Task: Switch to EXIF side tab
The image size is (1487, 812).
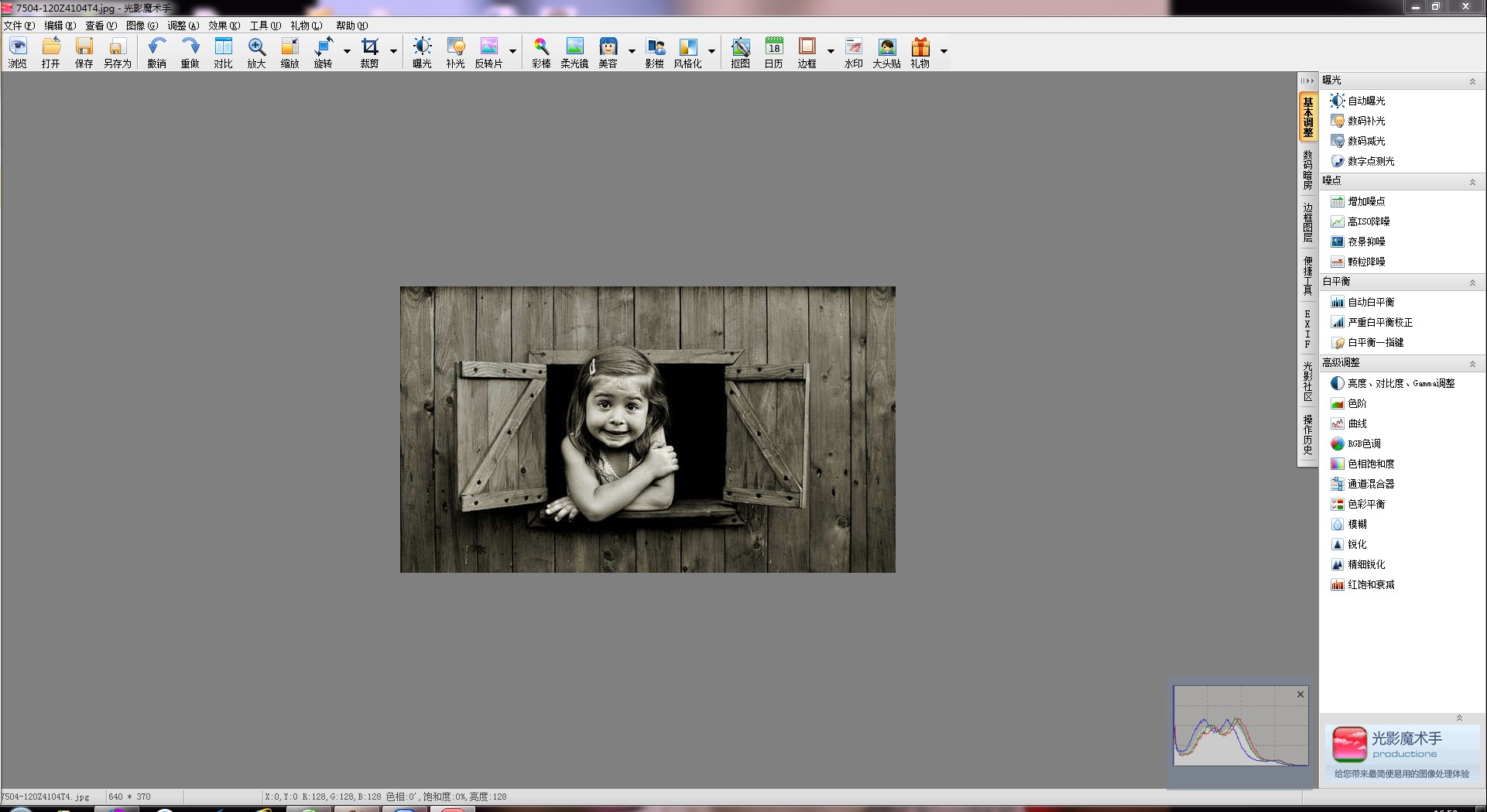Action: click(1307, 329)
